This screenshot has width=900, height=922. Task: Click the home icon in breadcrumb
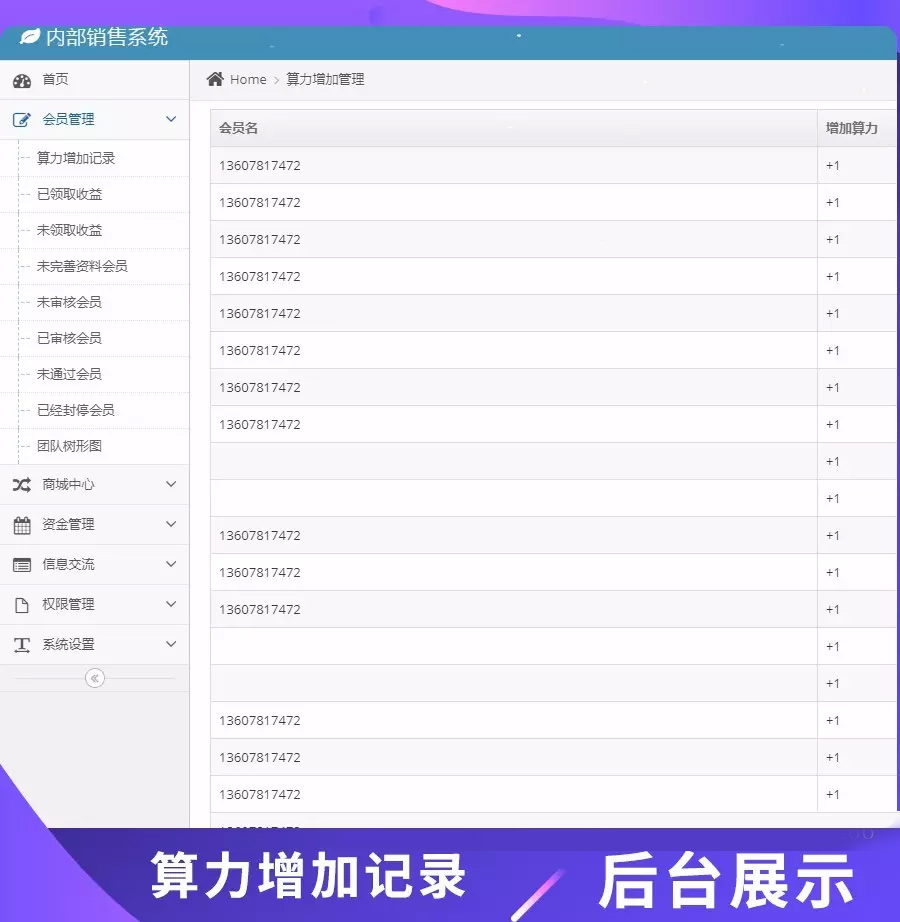[215, 79]
